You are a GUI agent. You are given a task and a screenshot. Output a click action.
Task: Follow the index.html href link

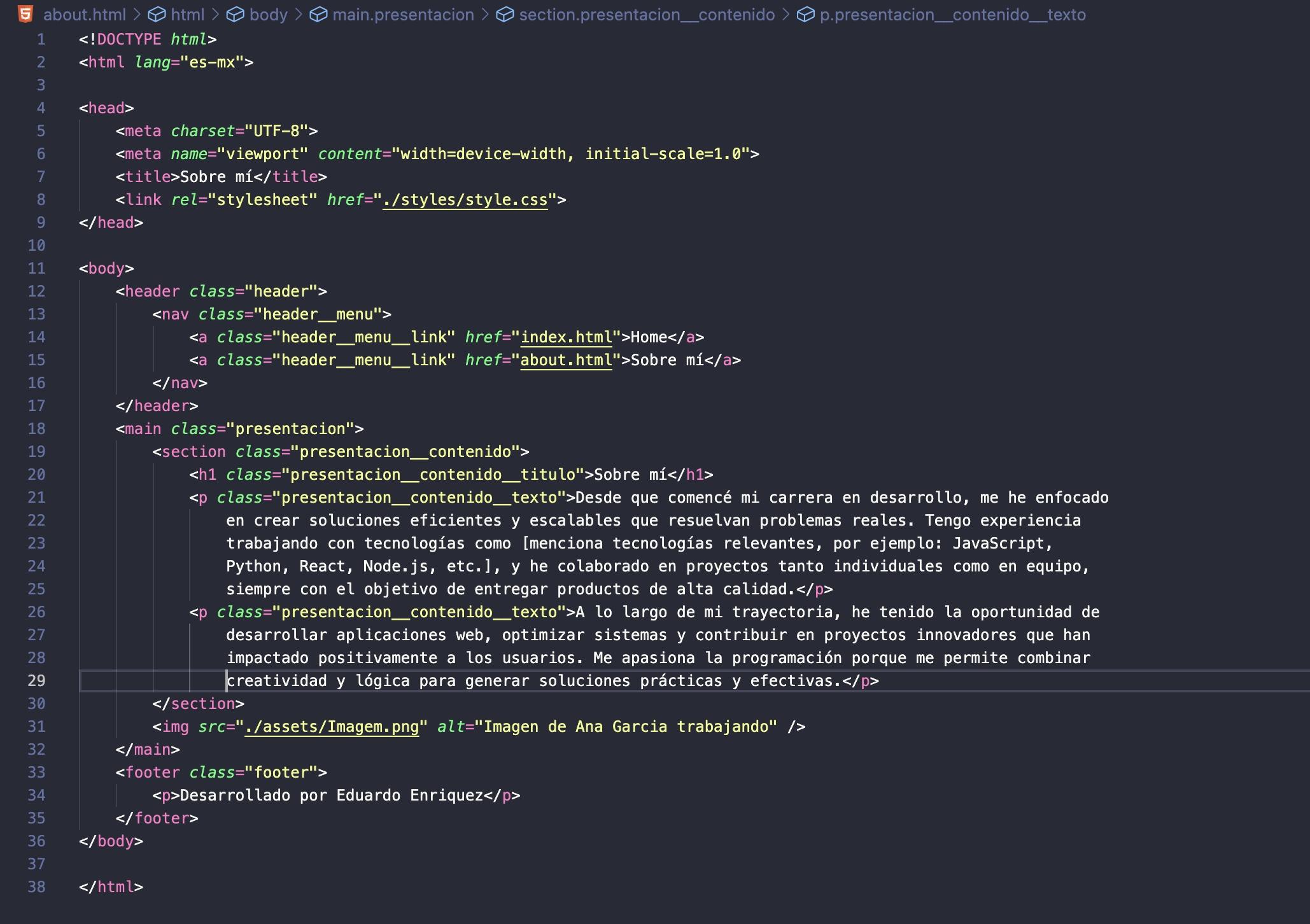tap(566, 337)
